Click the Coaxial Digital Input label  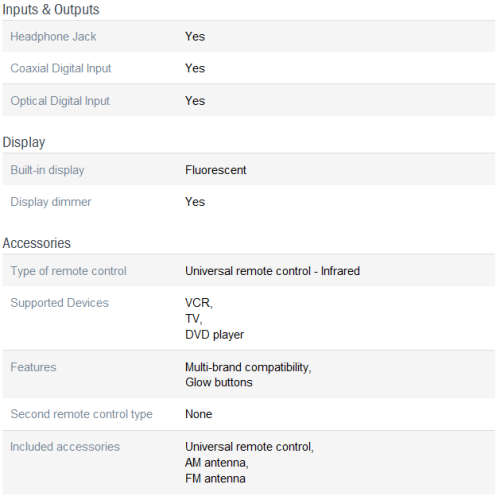(x=61, y=68)
